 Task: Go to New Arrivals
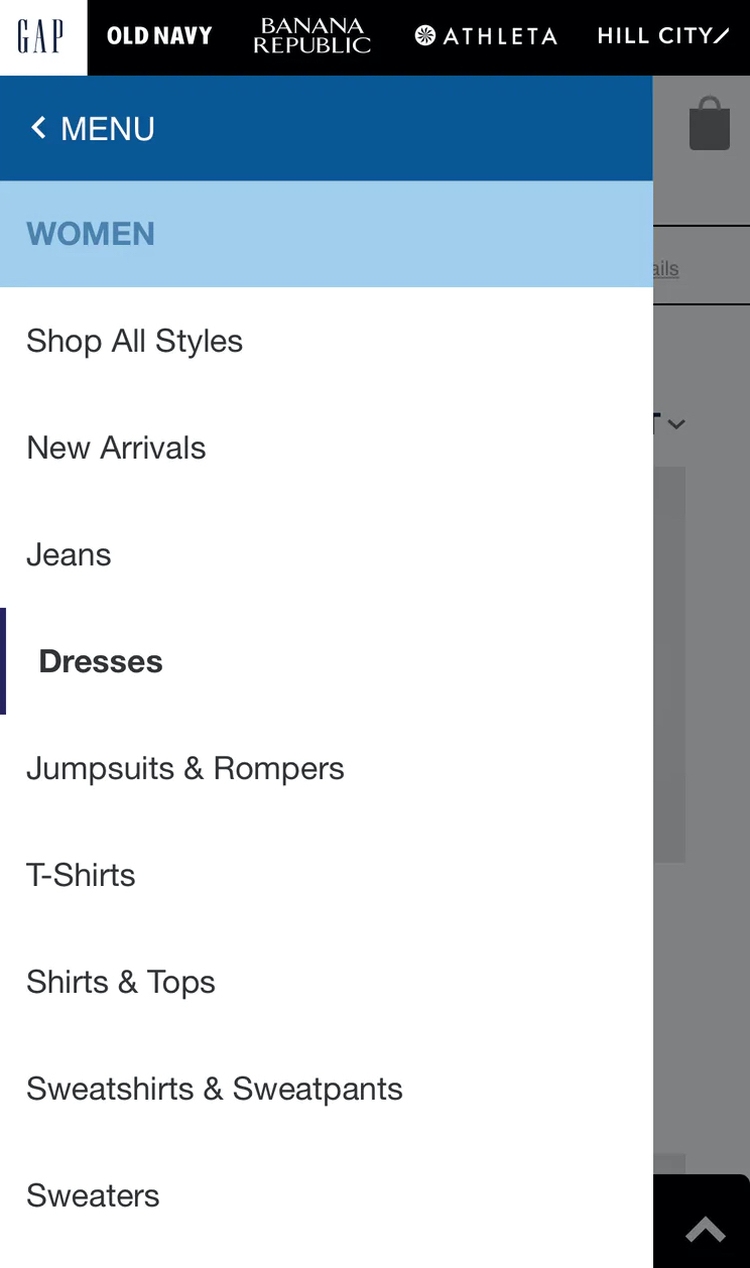tap(116, 448)
